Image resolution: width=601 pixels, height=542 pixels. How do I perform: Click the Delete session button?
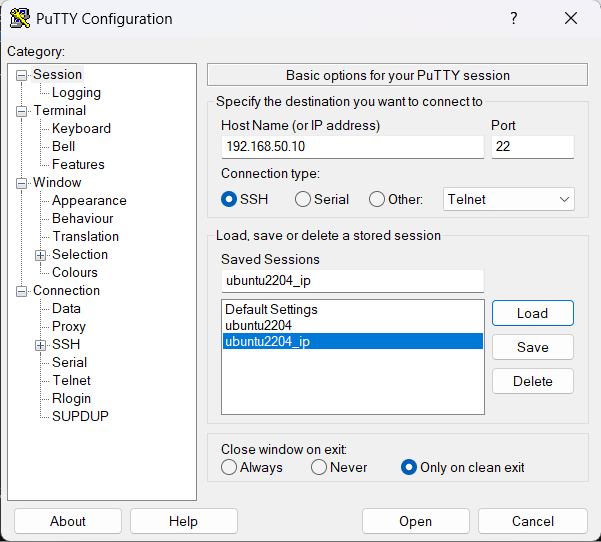pos(533,381)
